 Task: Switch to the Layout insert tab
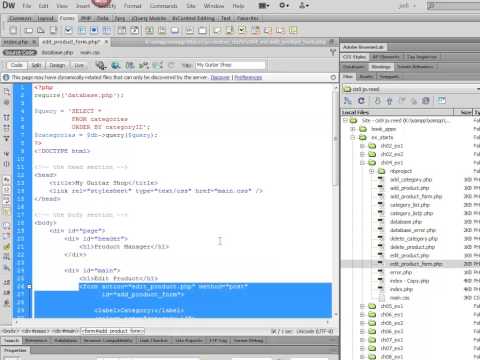(x=46, y=18)
